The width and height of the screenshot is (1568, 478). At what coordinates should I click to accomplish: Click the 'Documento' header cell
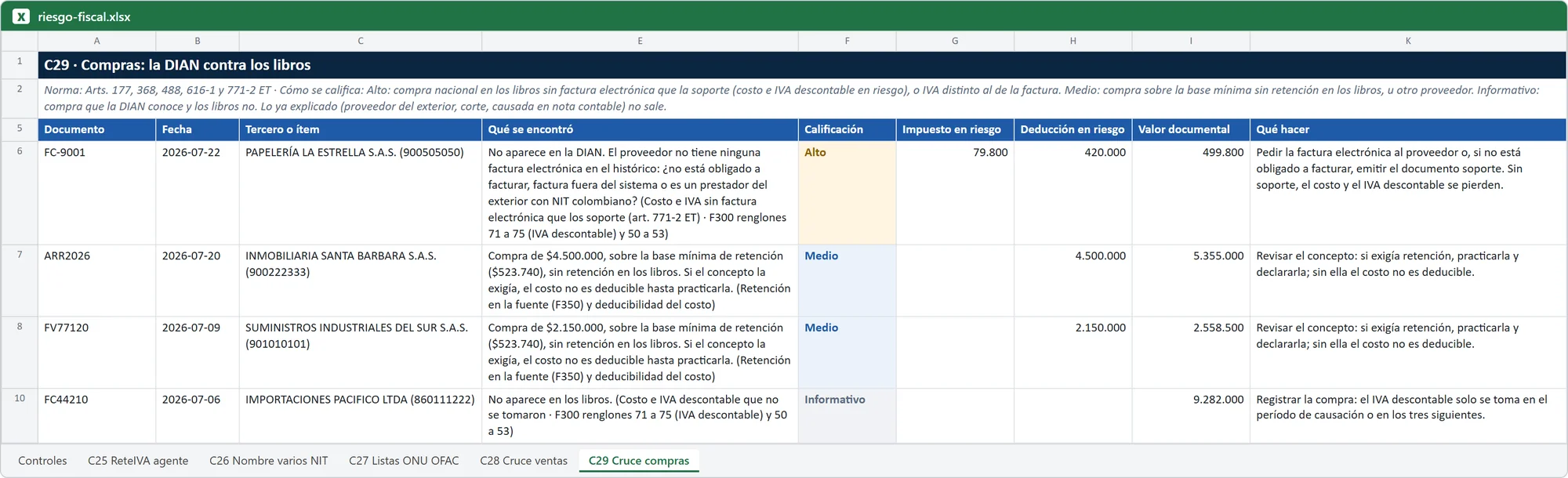coord(96,129)
